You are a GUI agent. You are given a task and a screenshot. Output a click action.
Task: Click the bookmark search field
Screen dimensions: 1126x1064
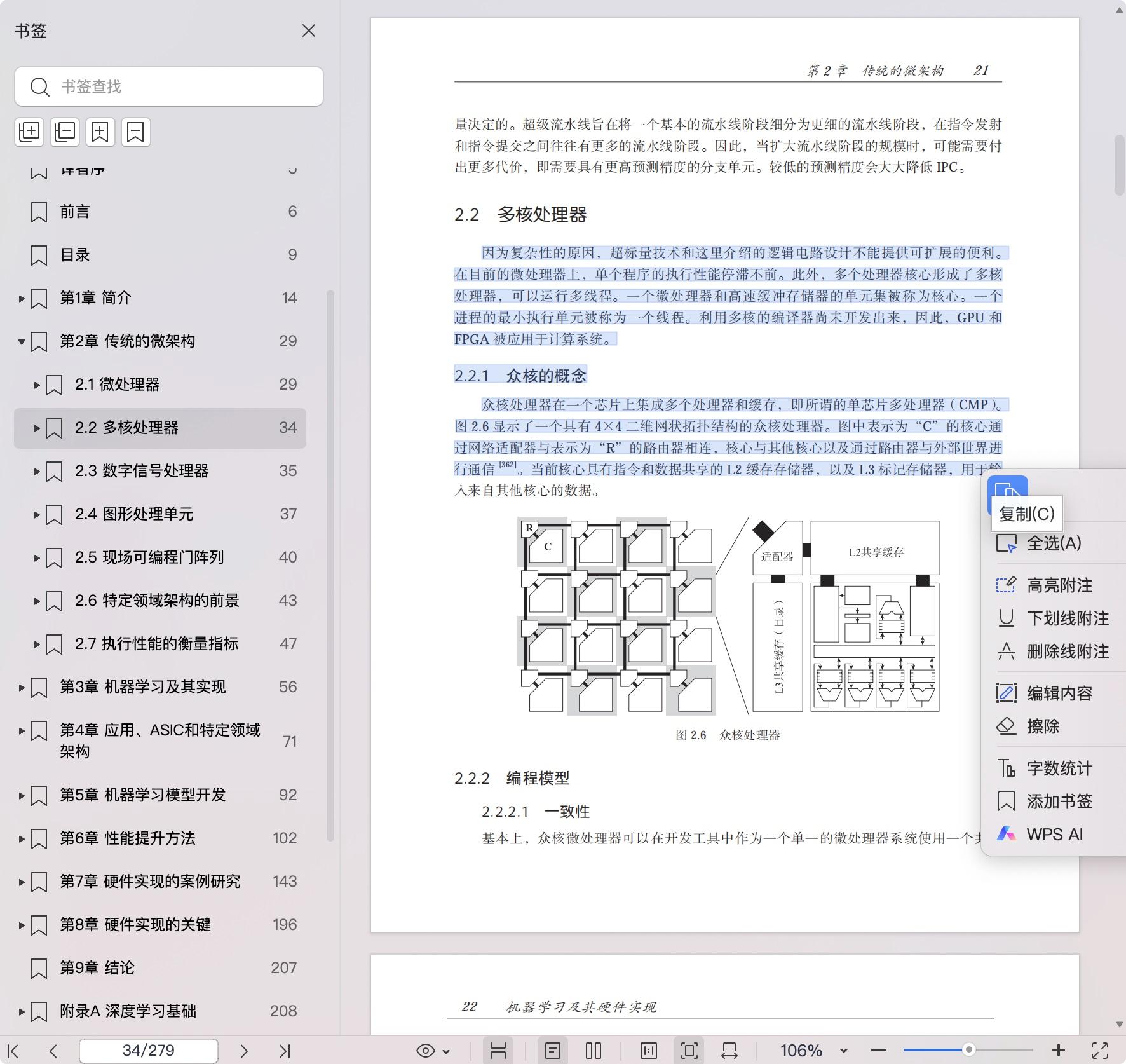178,86
